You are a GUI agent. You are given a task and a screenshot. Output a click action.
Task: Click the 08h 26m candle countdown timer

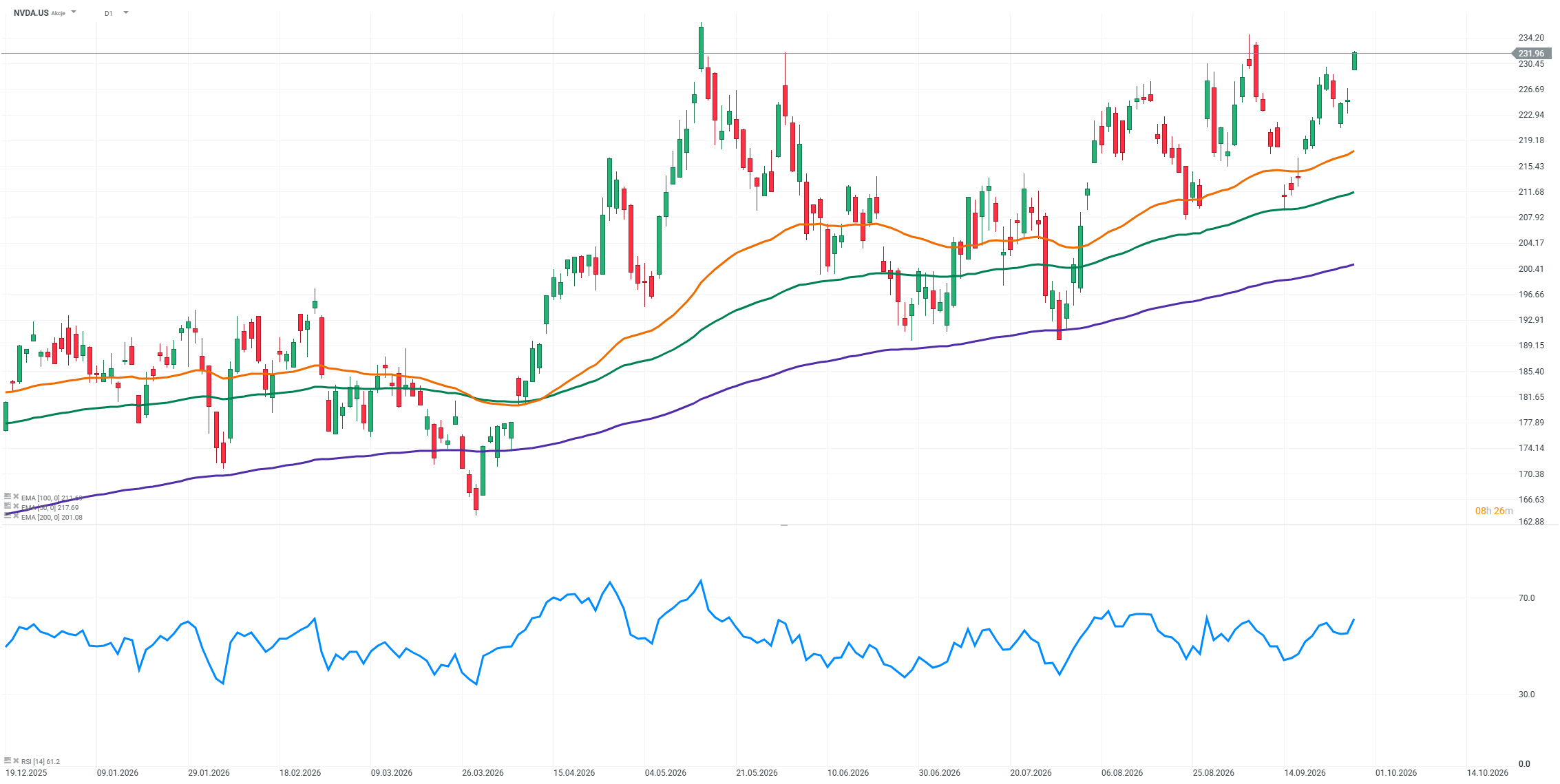1494,511
